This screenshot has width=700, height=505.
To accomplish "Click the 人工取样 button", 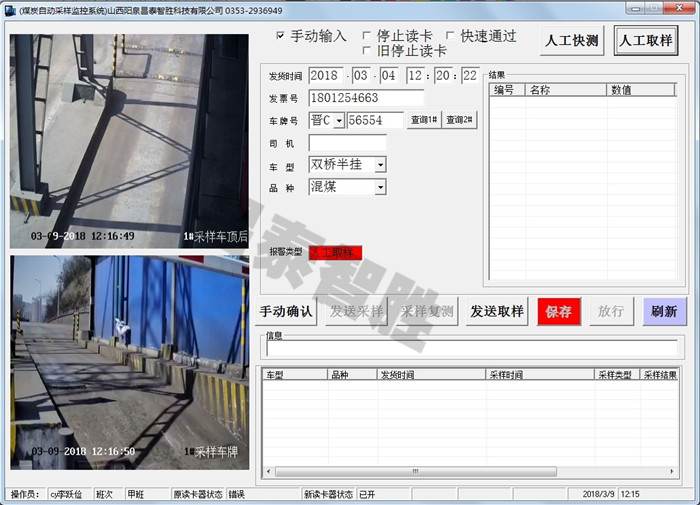I will click(x=645, y=41).
